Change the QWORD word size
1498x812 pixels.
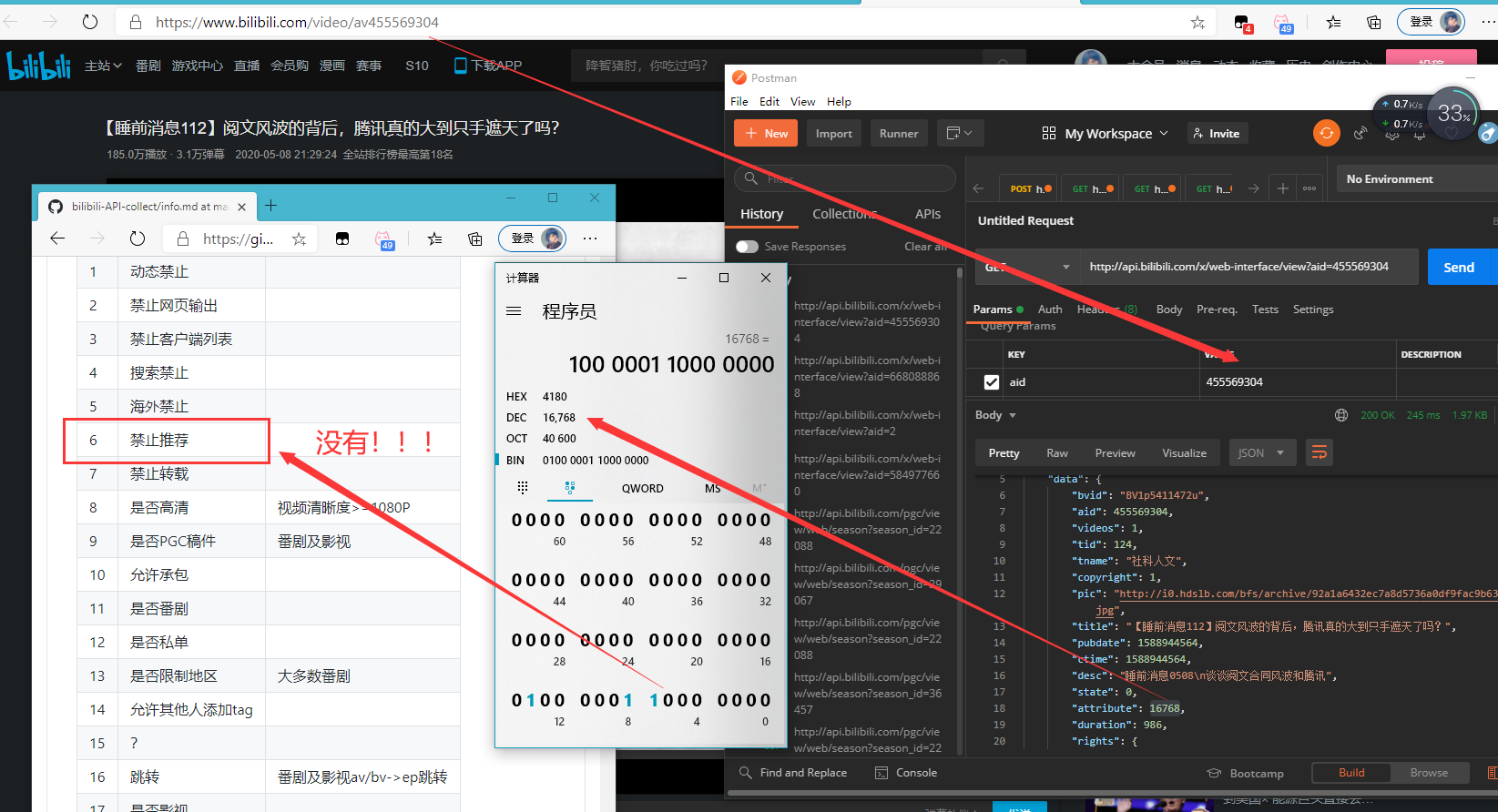click(x=643, y=488)
